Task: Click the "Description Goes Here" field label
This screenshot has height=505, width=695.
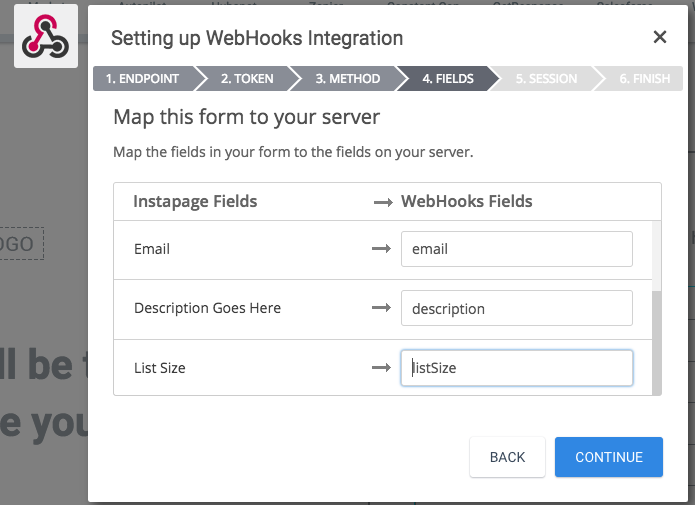Action: 207,308
